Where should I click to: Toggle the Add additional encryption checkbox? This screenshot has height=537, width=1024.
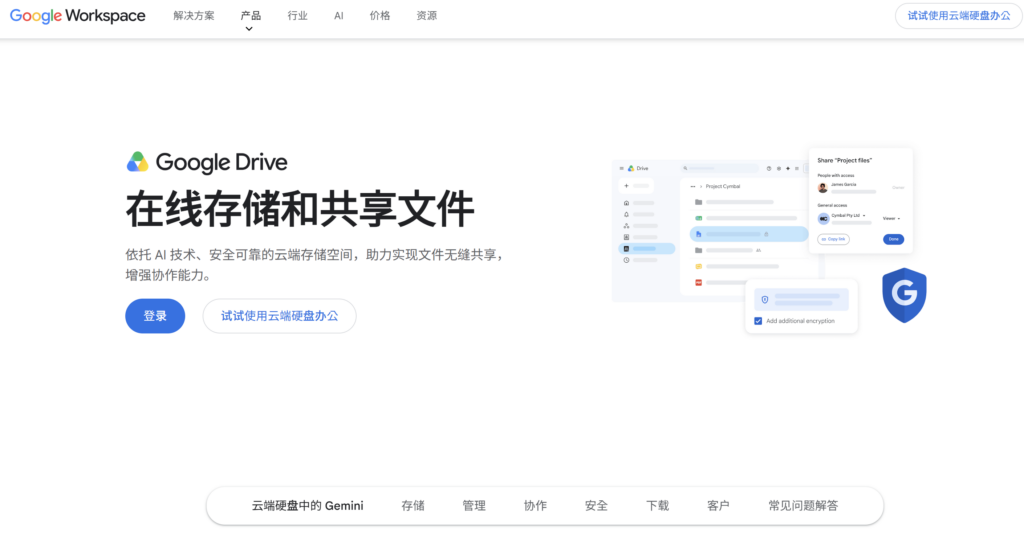tap(758, 321)
